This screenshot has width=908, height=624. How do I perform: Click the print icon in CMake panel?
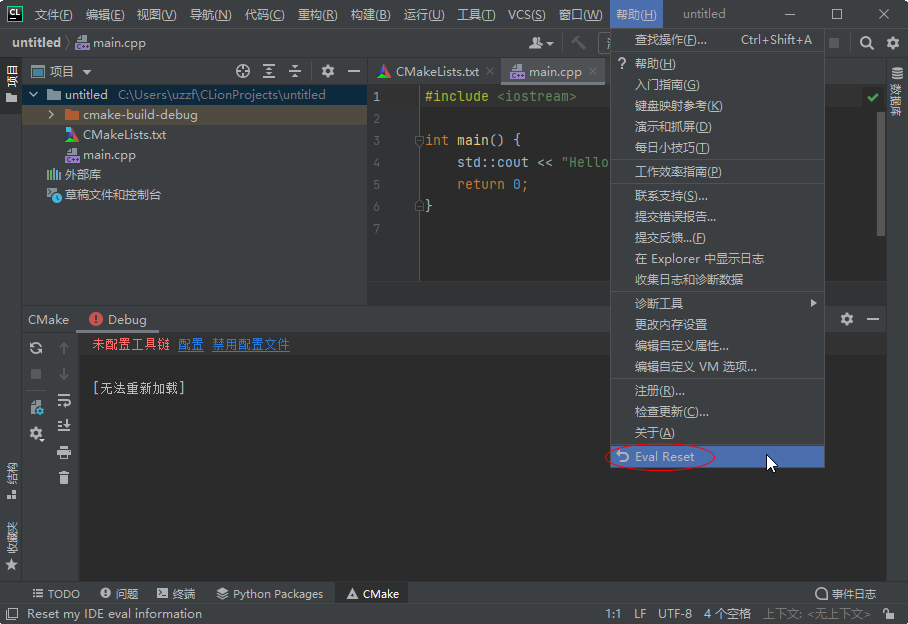point(64,452)
